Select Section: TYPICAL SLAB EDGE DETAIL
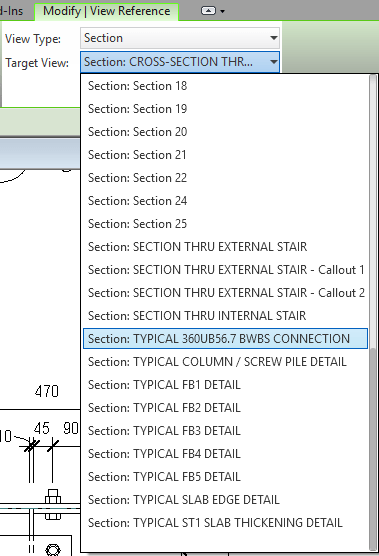Viewport: 379px width, 556px height. pyautogui.click(x=225, y=500)
